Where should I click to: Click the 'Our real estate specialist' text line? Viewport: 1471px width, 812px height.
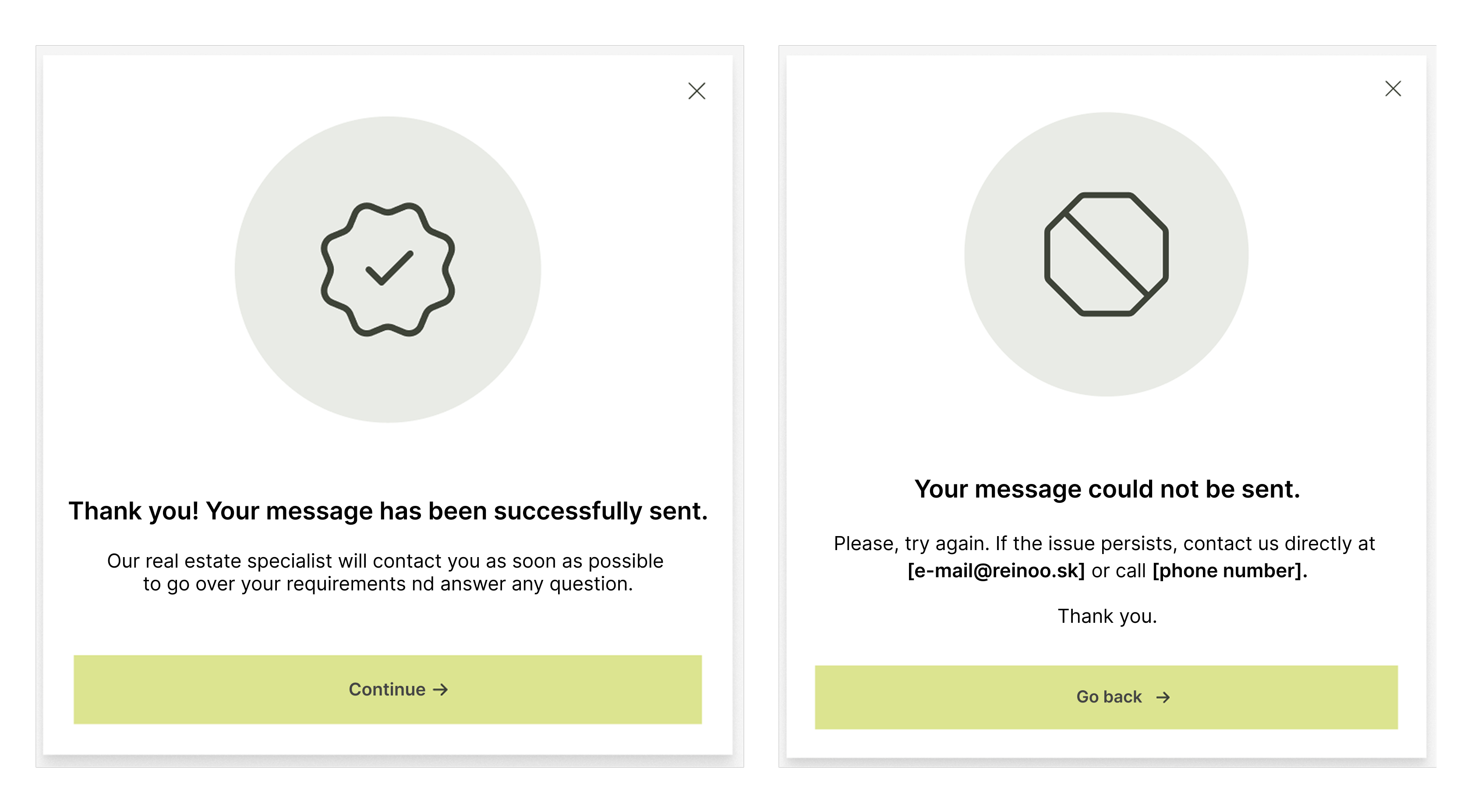click(385, 561)
